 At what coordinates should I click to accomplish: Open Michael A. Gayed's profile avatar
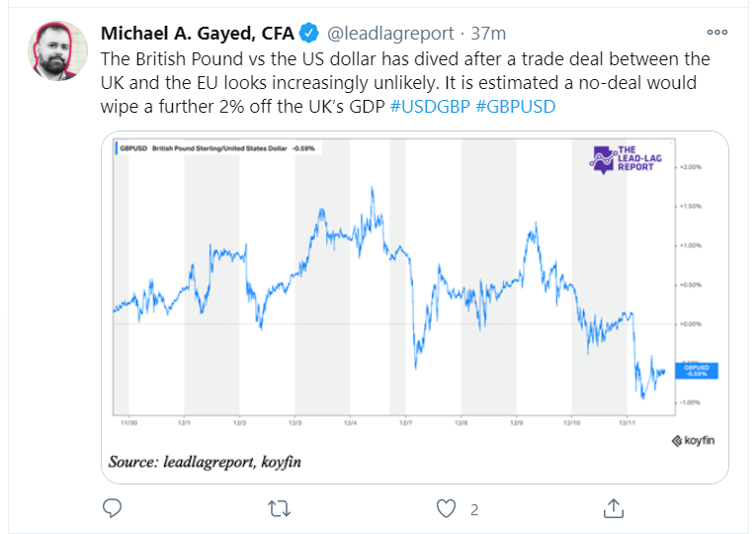[x=56, y=52]
